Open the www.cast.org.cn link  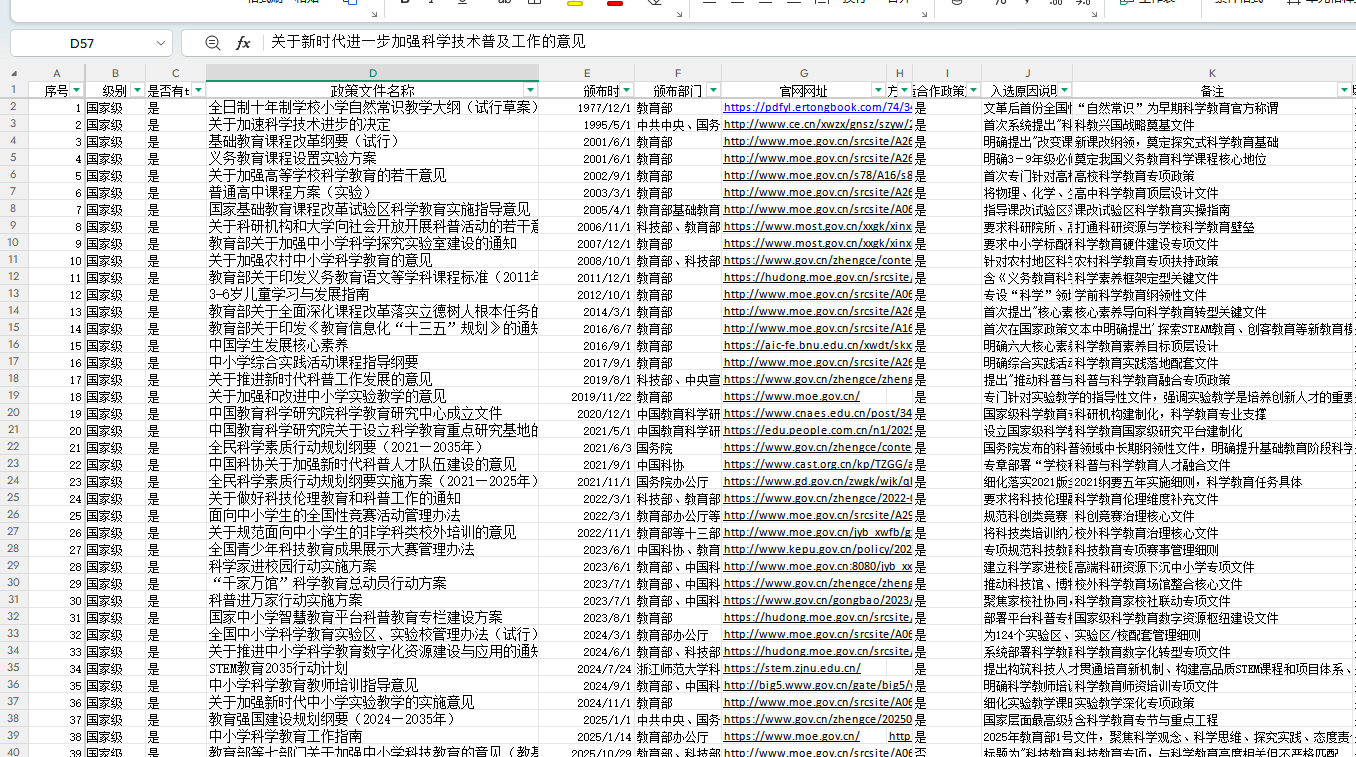[817, 464]
